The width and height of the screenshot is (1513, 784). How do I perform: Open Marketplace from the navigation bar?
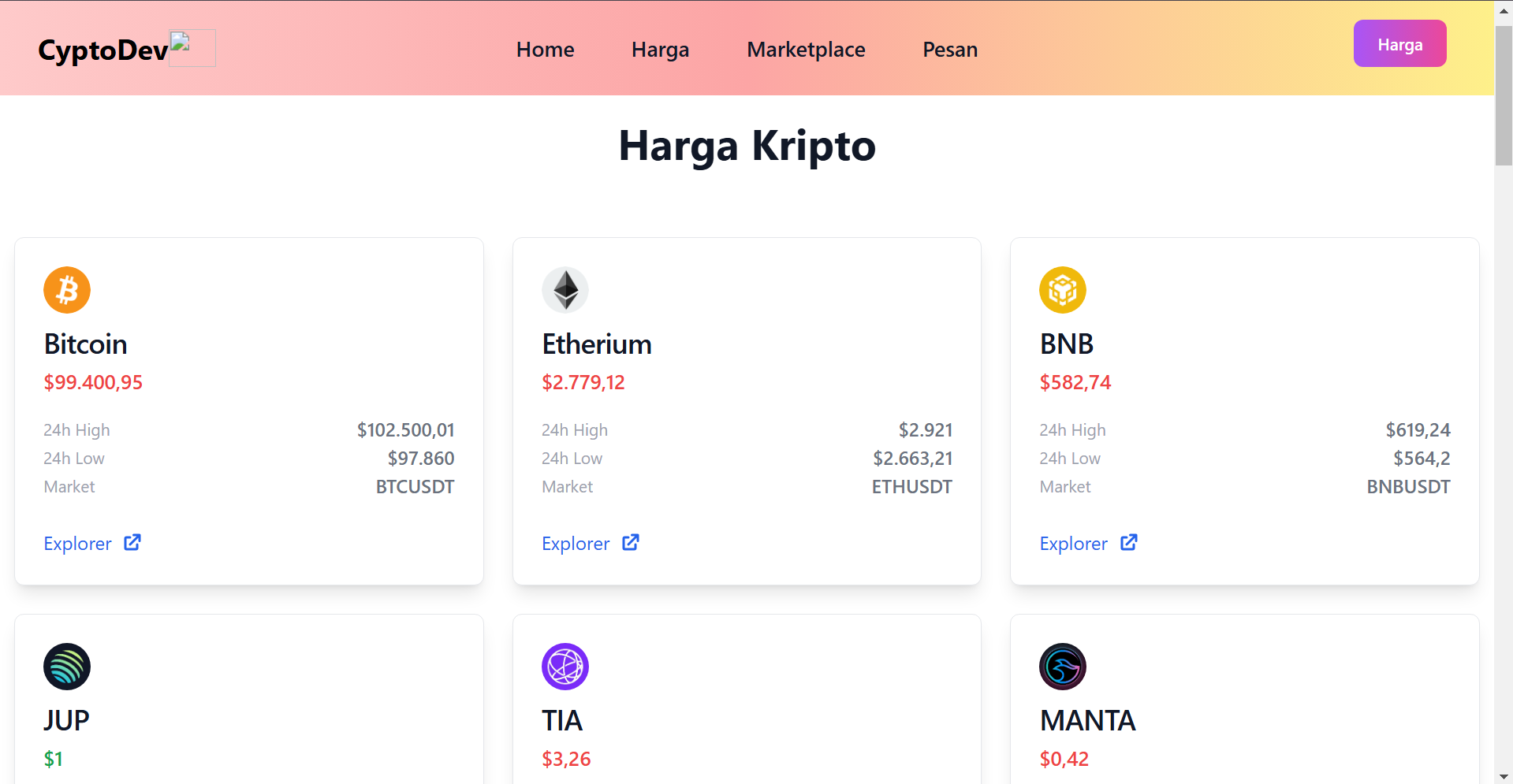coord(806,50)
